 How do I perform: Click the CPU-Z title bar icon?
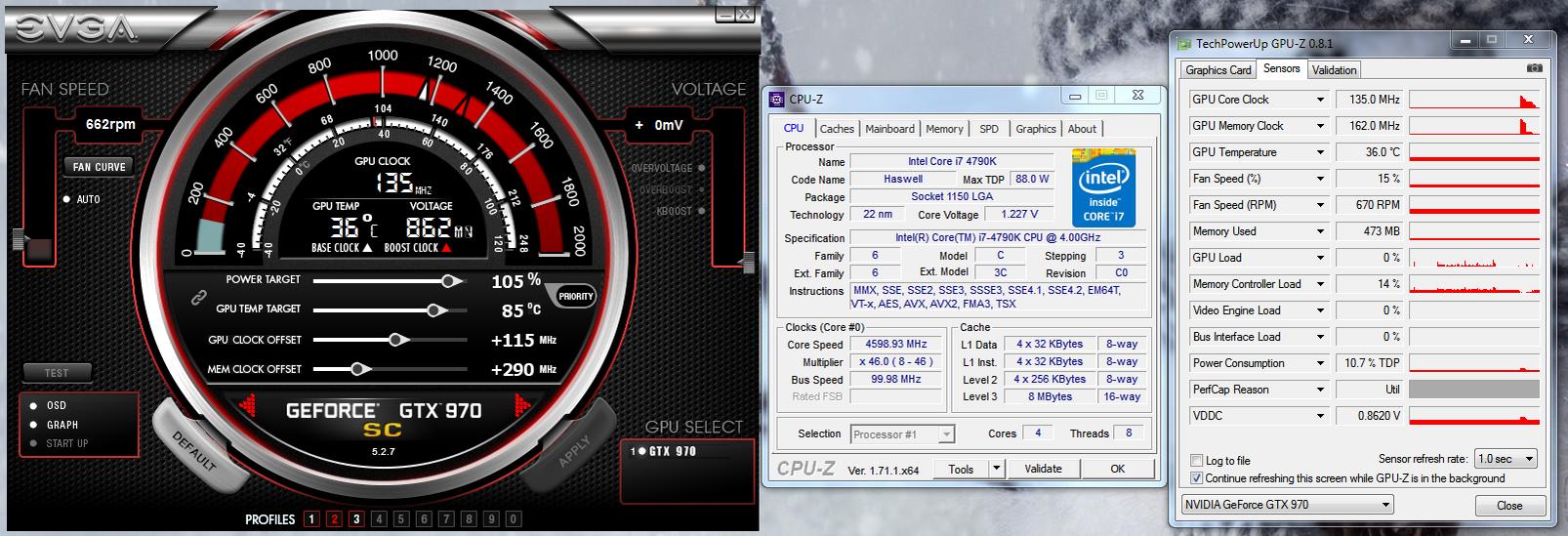coord(777,99)
